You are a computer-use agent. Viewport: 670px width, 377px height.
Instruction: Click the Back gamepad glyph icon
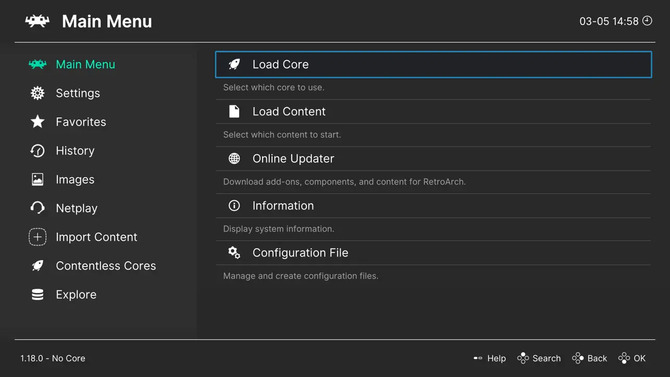(x=578, y=358)
